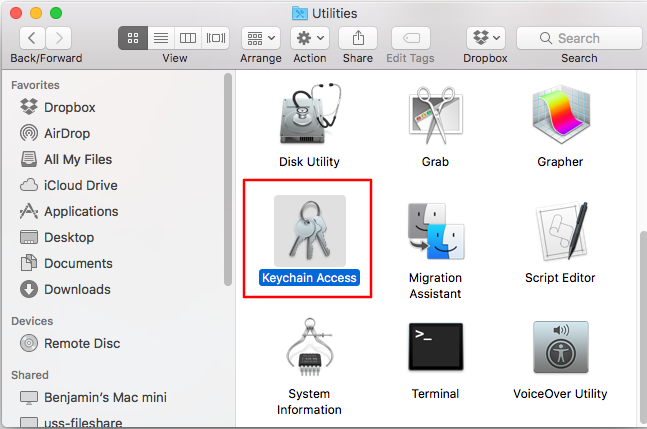Click the Migration Assistant name label

tap(435, 285)
